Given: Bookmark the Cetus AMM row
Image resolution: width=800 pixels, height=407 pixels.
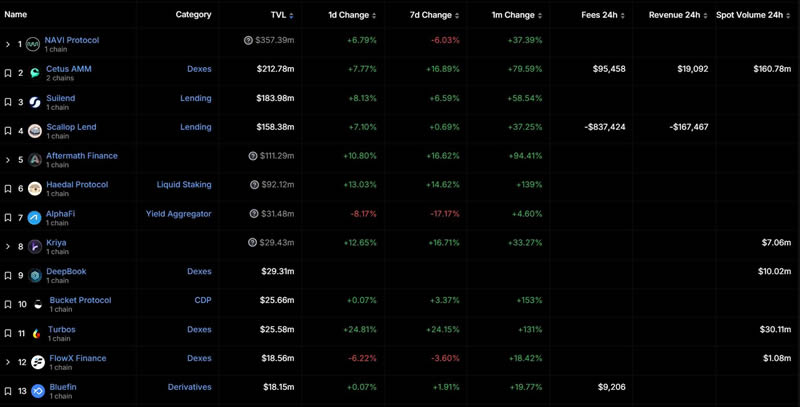Looking at the screenshot, I should 8,73.
